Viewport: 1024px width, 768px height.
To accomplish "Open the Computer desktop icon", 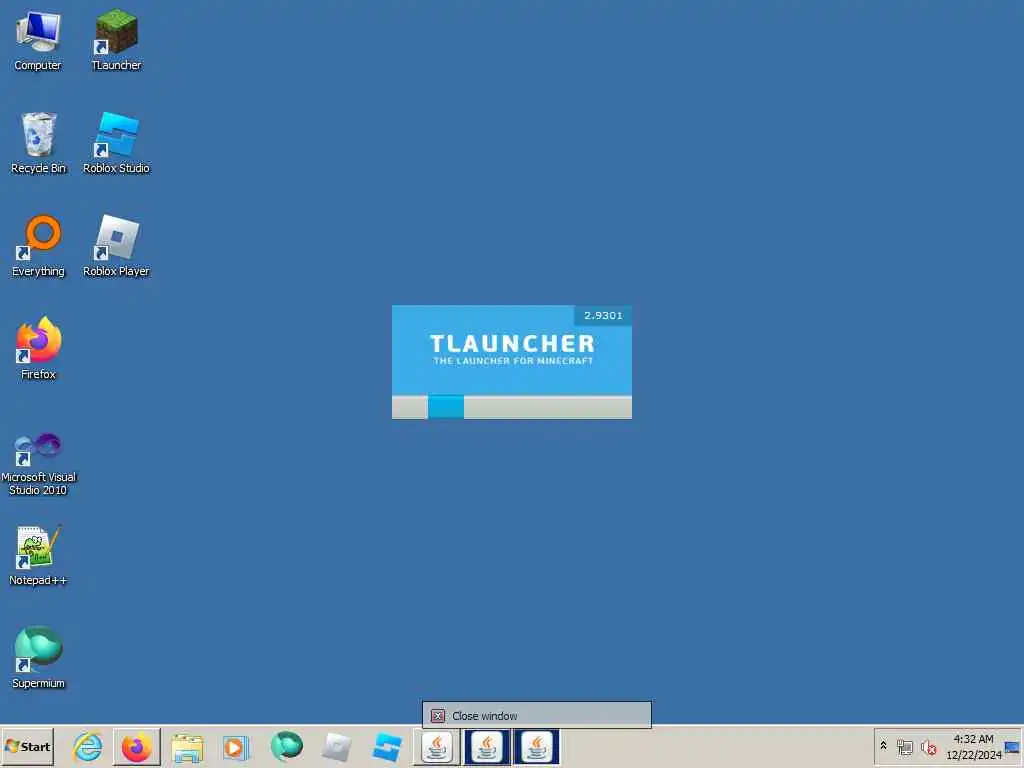I will tap(38, 40).
